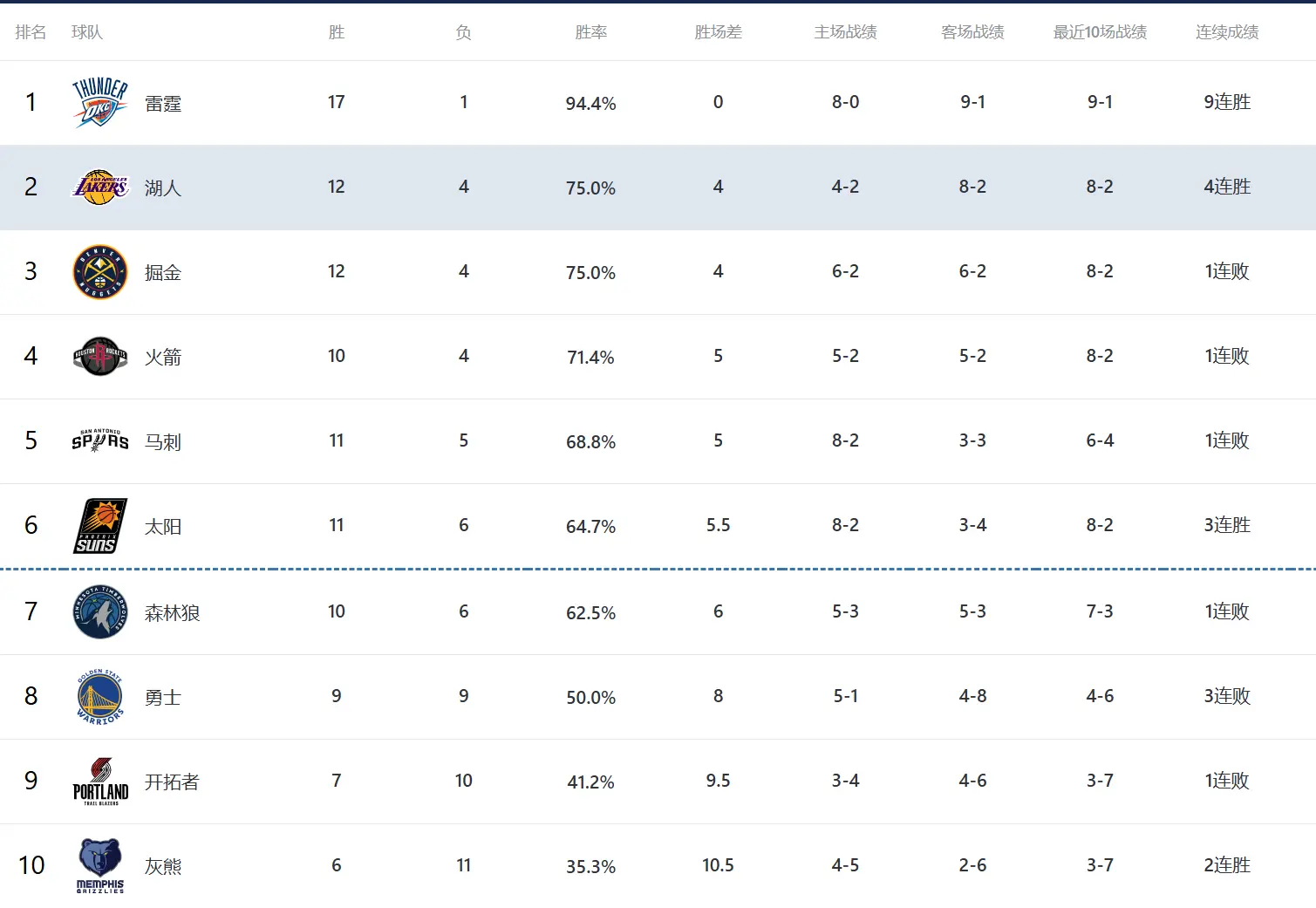This screenshot has height=908, width=1316.
Task: Click the Minnesota Timberwolves logo
Action: (100, 612)
